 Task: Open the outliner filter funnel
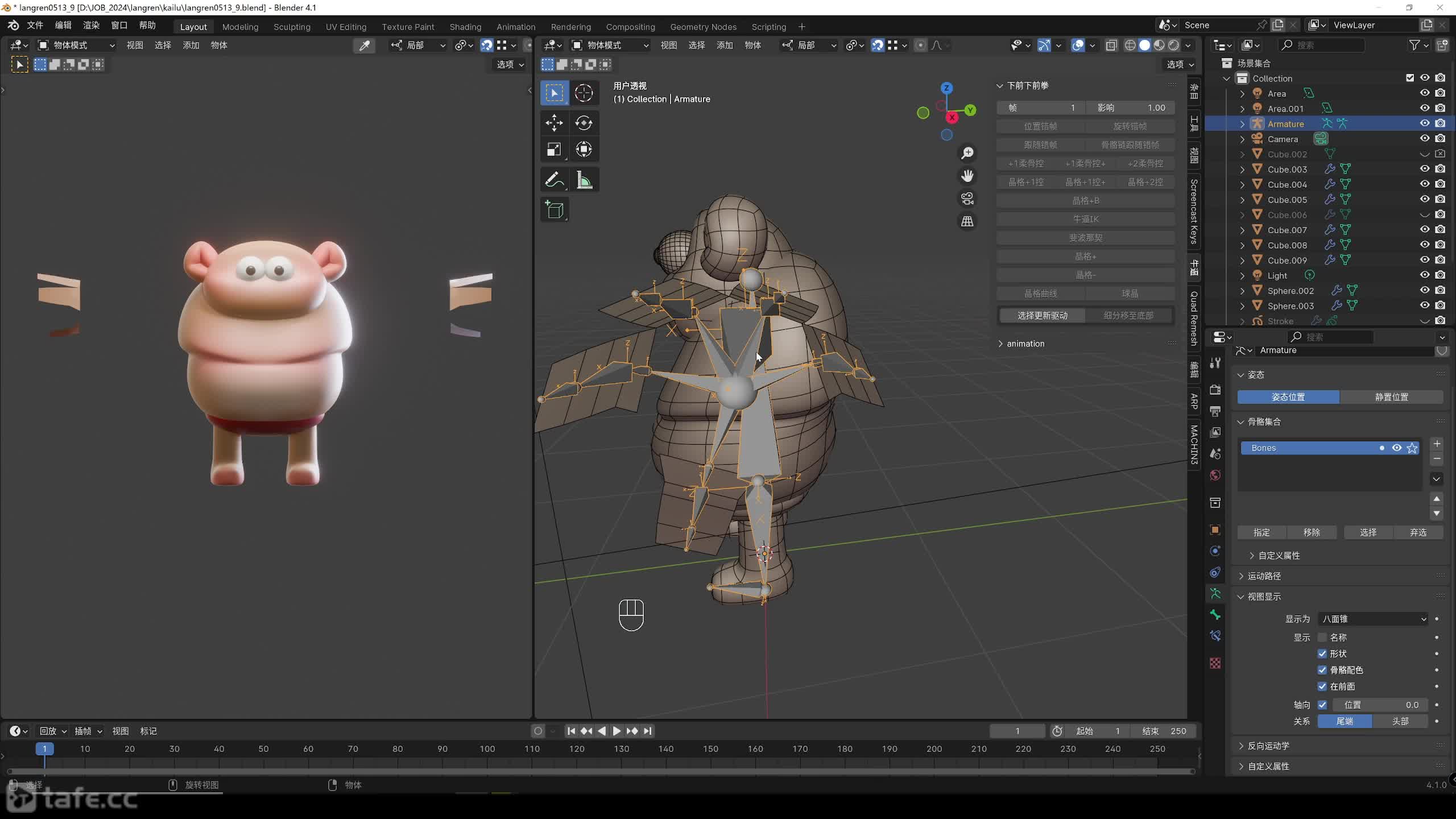tap(1414, 45)
